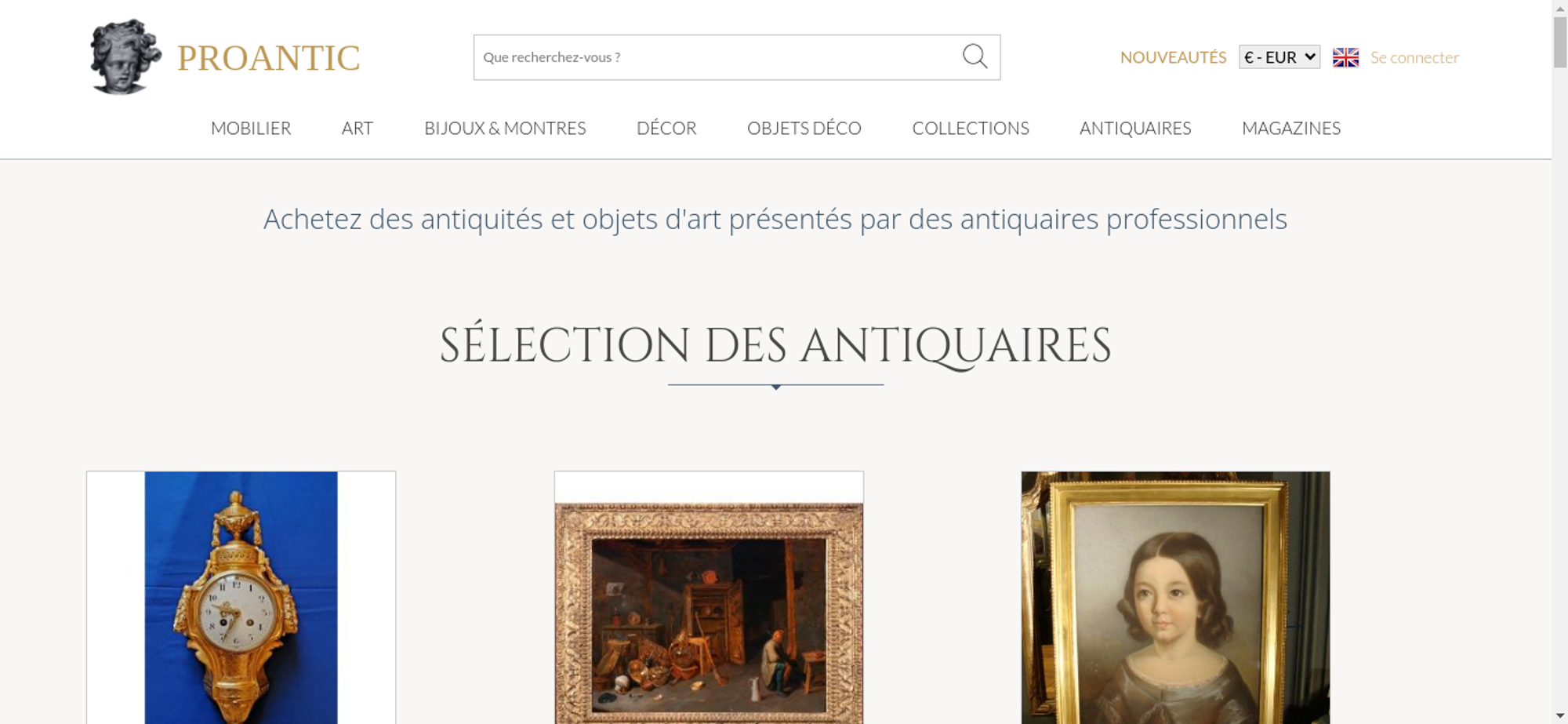Image resolution: width=1568 pixels, height=724 pixels.
Task: Open the ART menu
Action: (x=358, y=128)
